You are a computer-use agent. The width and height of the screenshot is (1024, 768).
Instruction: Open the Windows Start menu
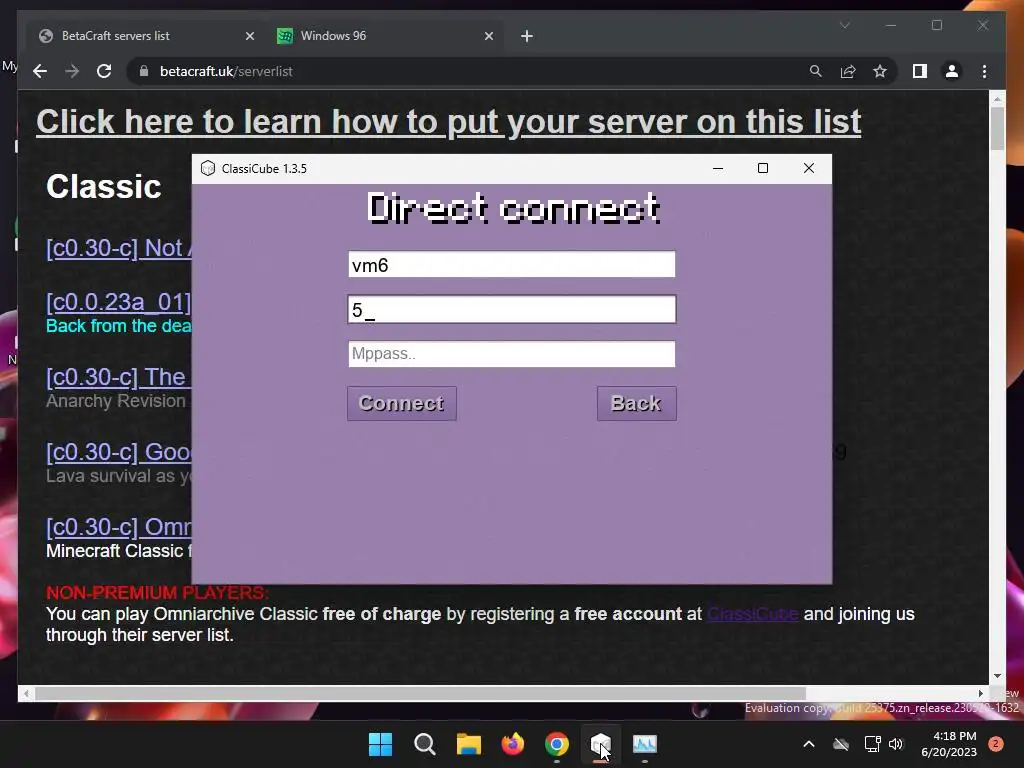tap(380, 744)
